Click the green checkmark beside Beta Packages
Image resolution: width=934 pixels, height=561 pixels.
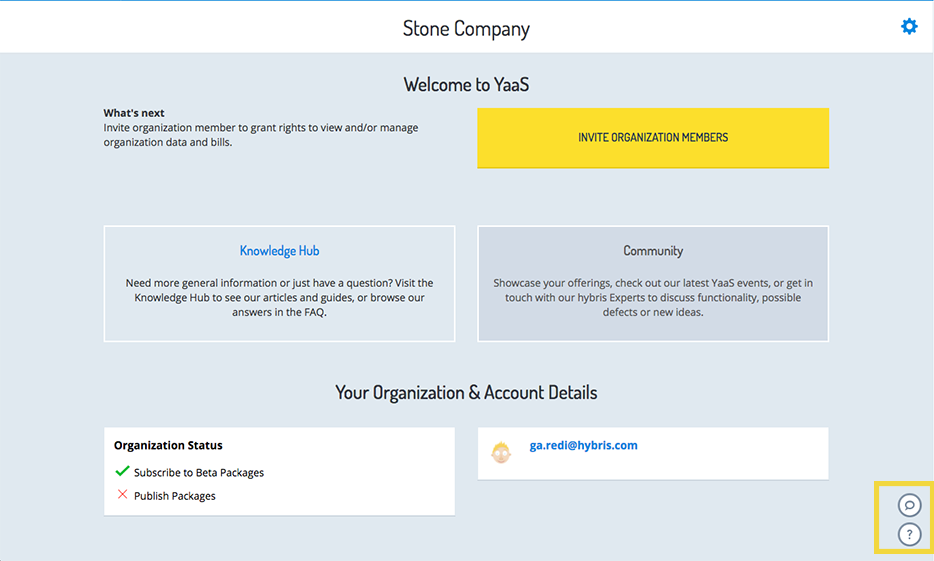pos(122,471)
